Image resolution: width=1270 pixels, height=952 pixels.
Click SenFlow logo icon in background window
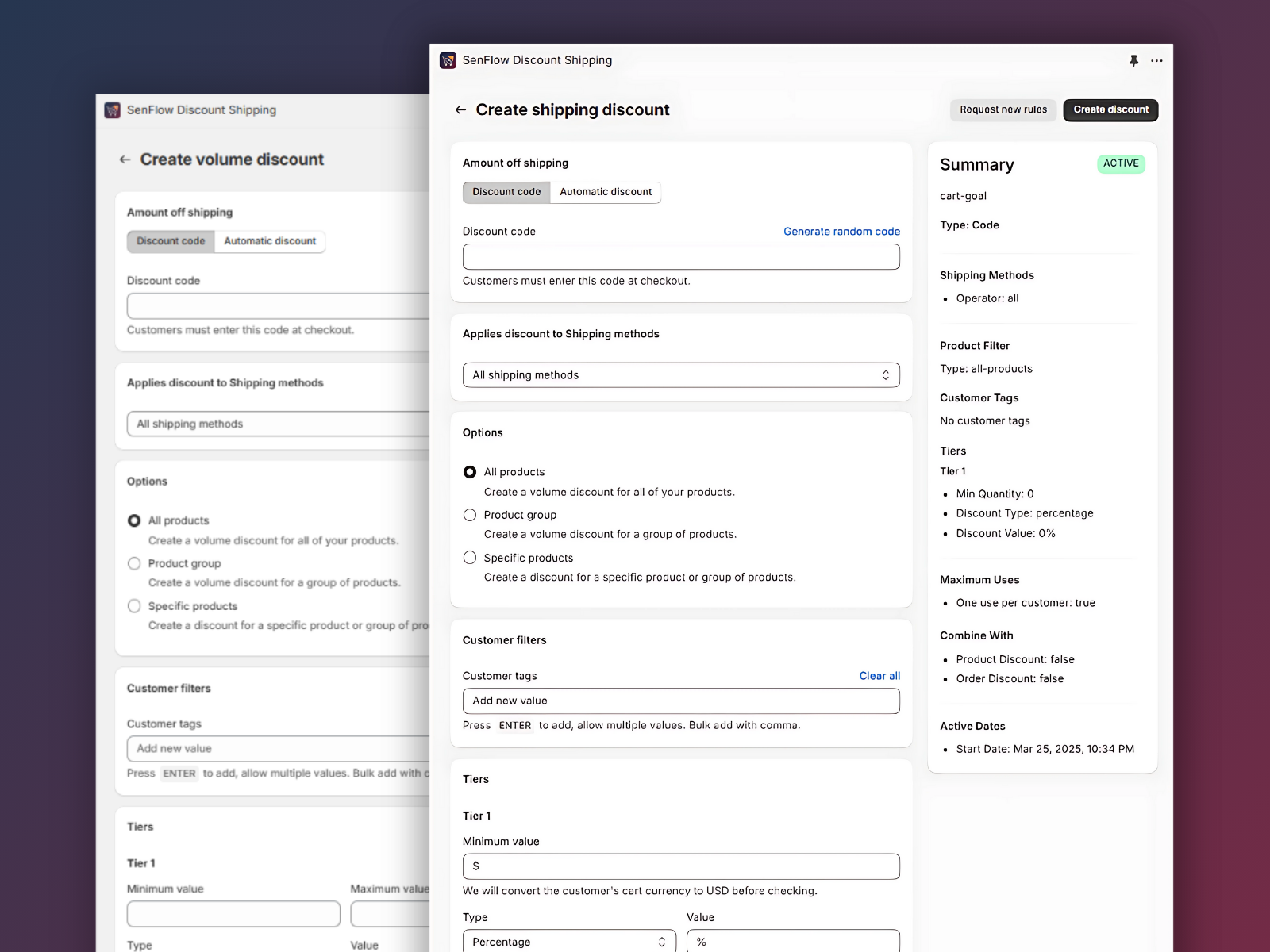[112, 110]
